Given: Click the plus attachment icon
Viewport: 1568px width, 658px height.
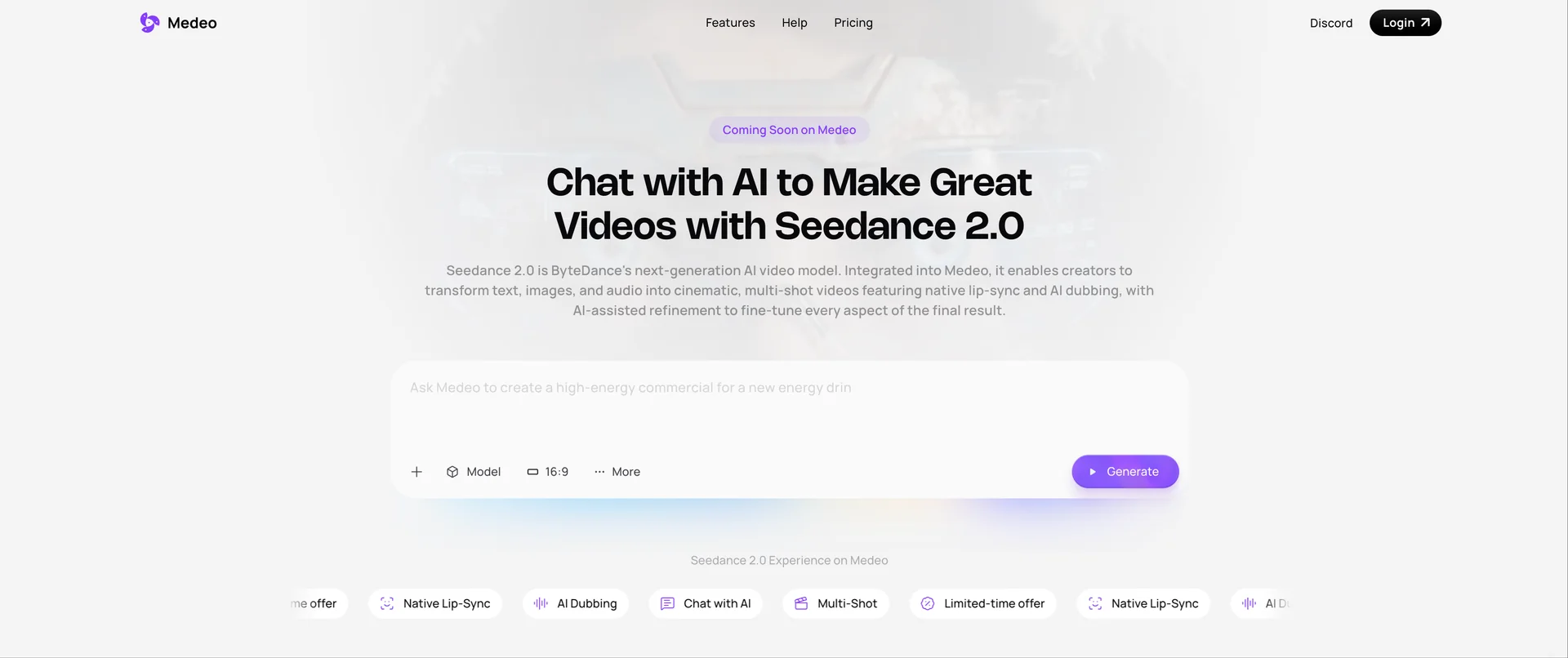Looking at the screenshot, I should pyautogui.click(x=416, y=472).
